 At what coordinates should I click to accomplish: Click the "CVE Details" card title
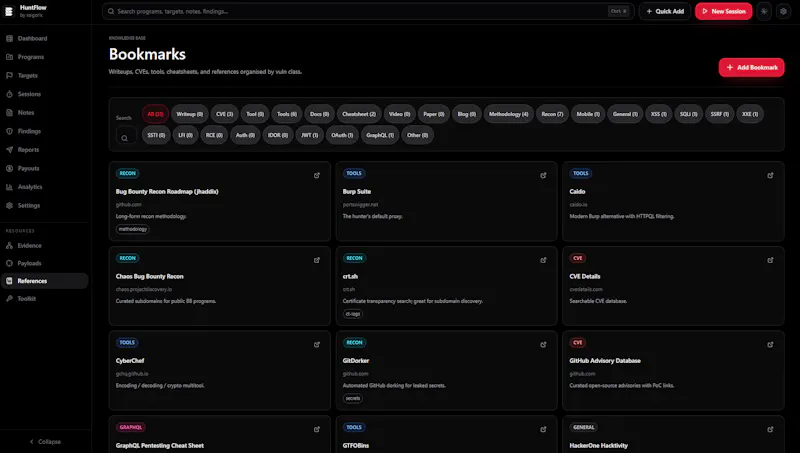[585, 276]
